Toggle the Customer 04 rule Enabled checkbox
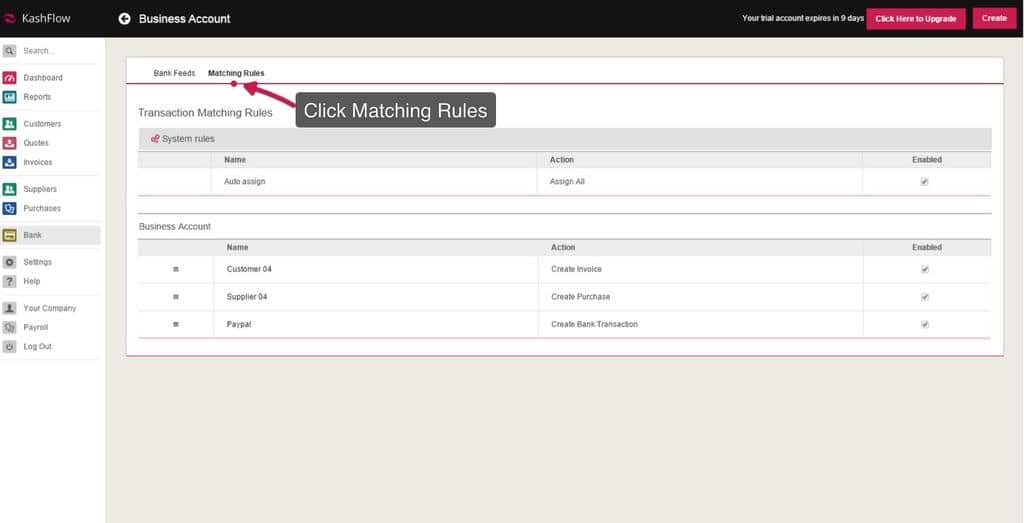The height and width of the screenshot is (523, 1024). (x=924, y=269)
